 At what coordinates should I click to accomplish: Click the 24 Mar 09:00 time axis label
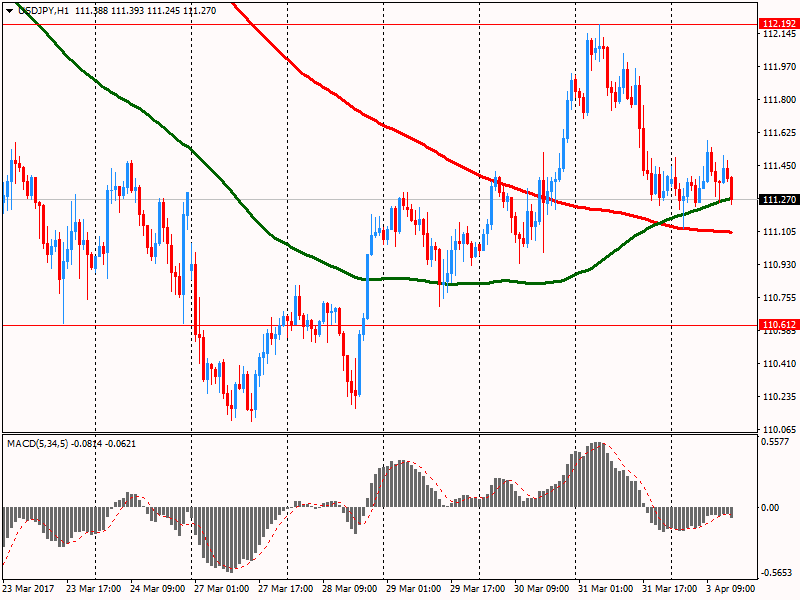[x=158, y=589]
